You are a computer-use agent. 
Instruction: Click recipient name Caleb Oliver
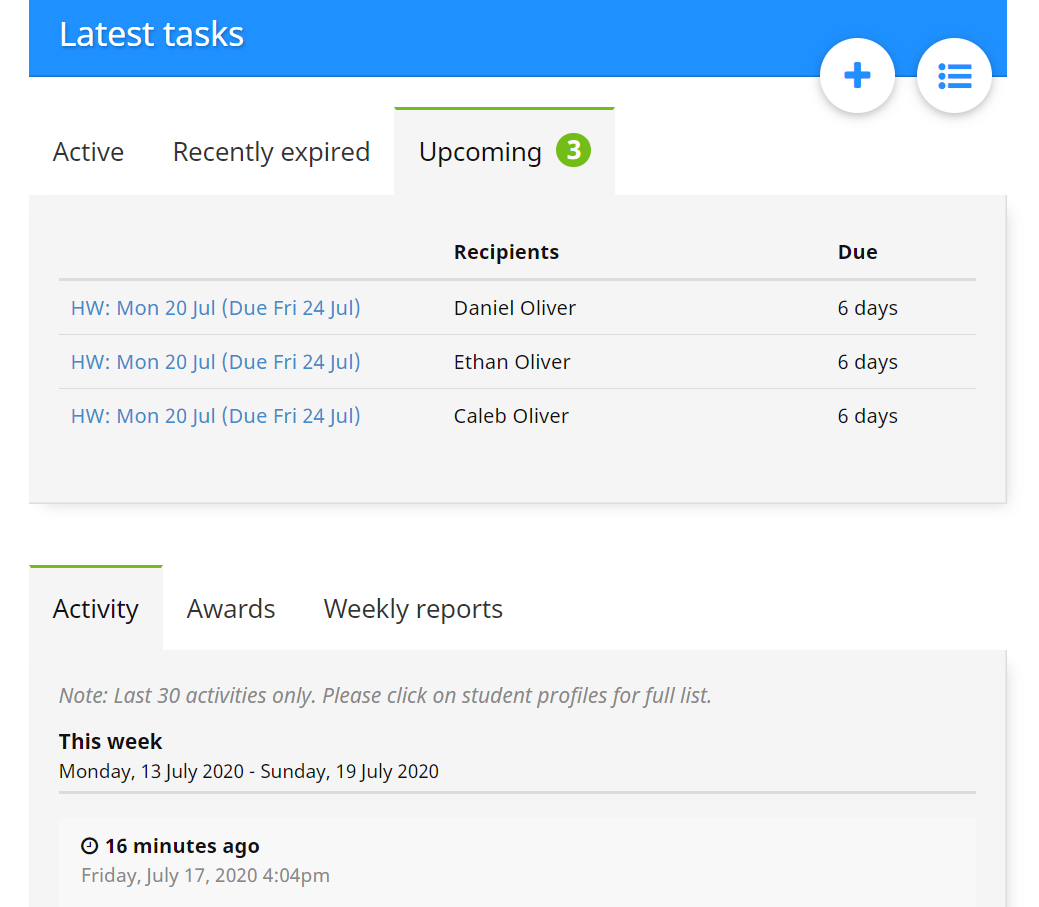511,416
